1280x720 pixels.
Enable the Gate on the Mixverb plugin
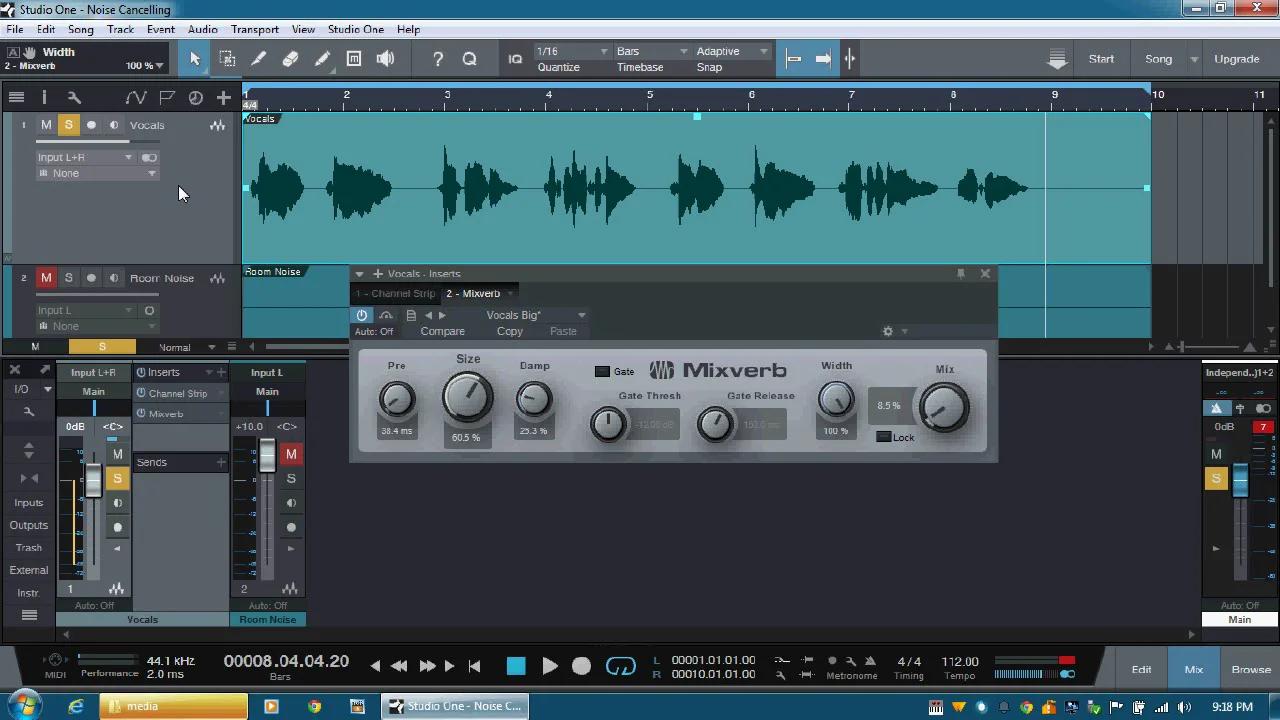[602, 371]
